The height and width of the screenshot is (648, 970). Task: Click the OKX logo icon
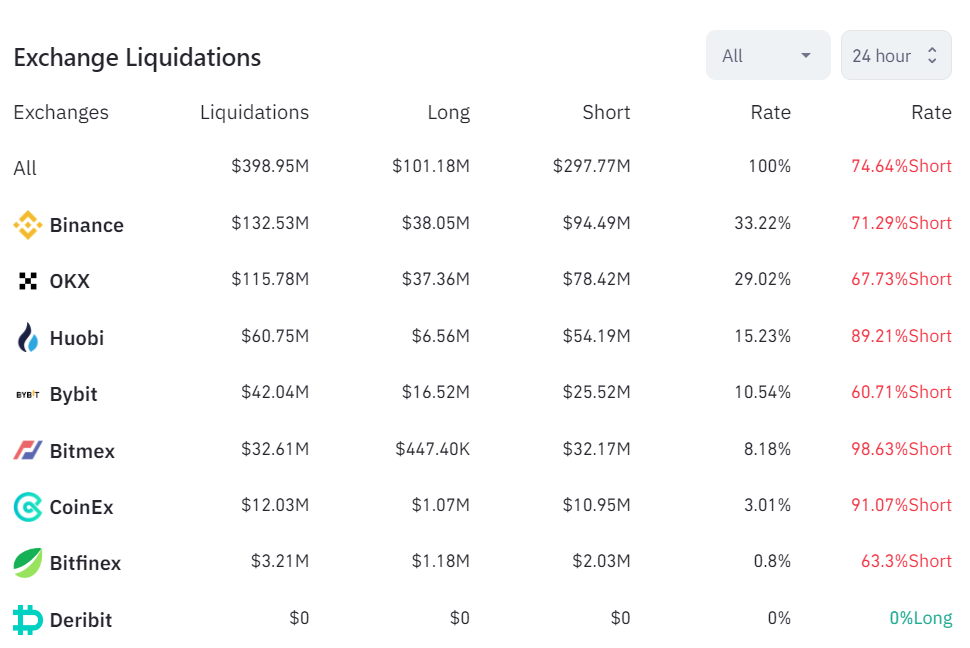(x=27, y=281)
